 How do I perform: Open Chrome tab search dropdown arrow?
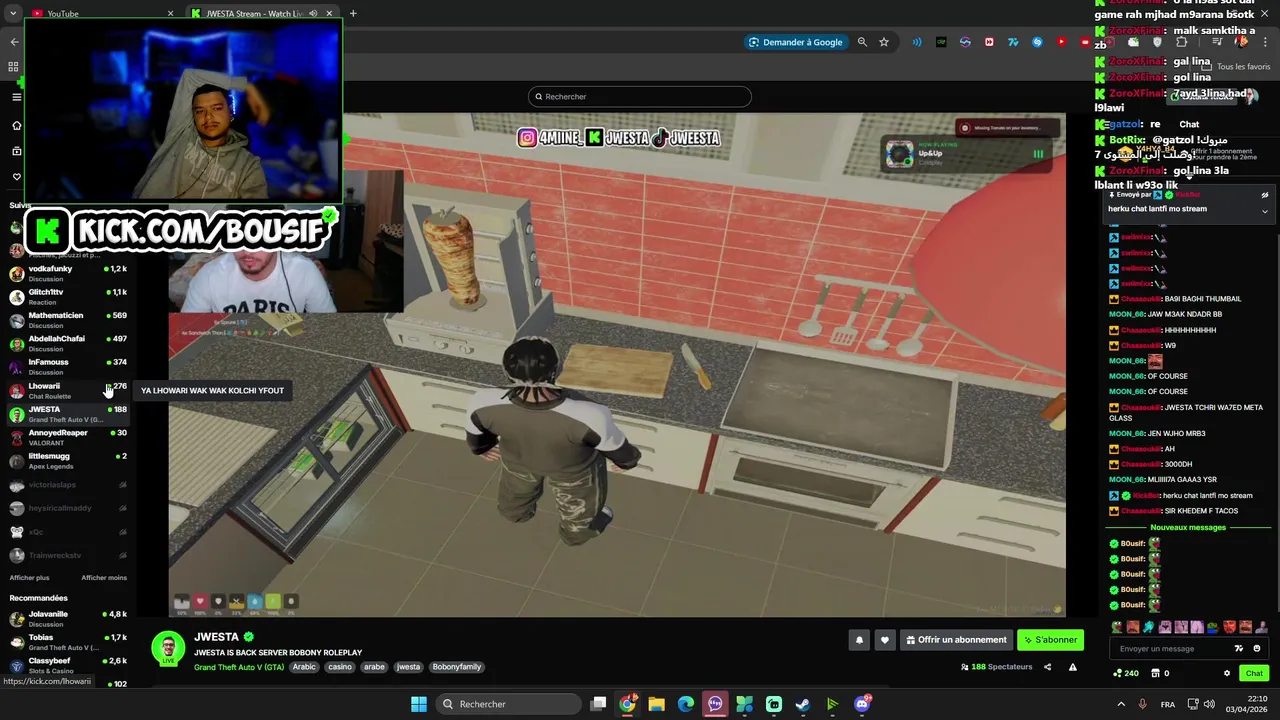(13, 13)
